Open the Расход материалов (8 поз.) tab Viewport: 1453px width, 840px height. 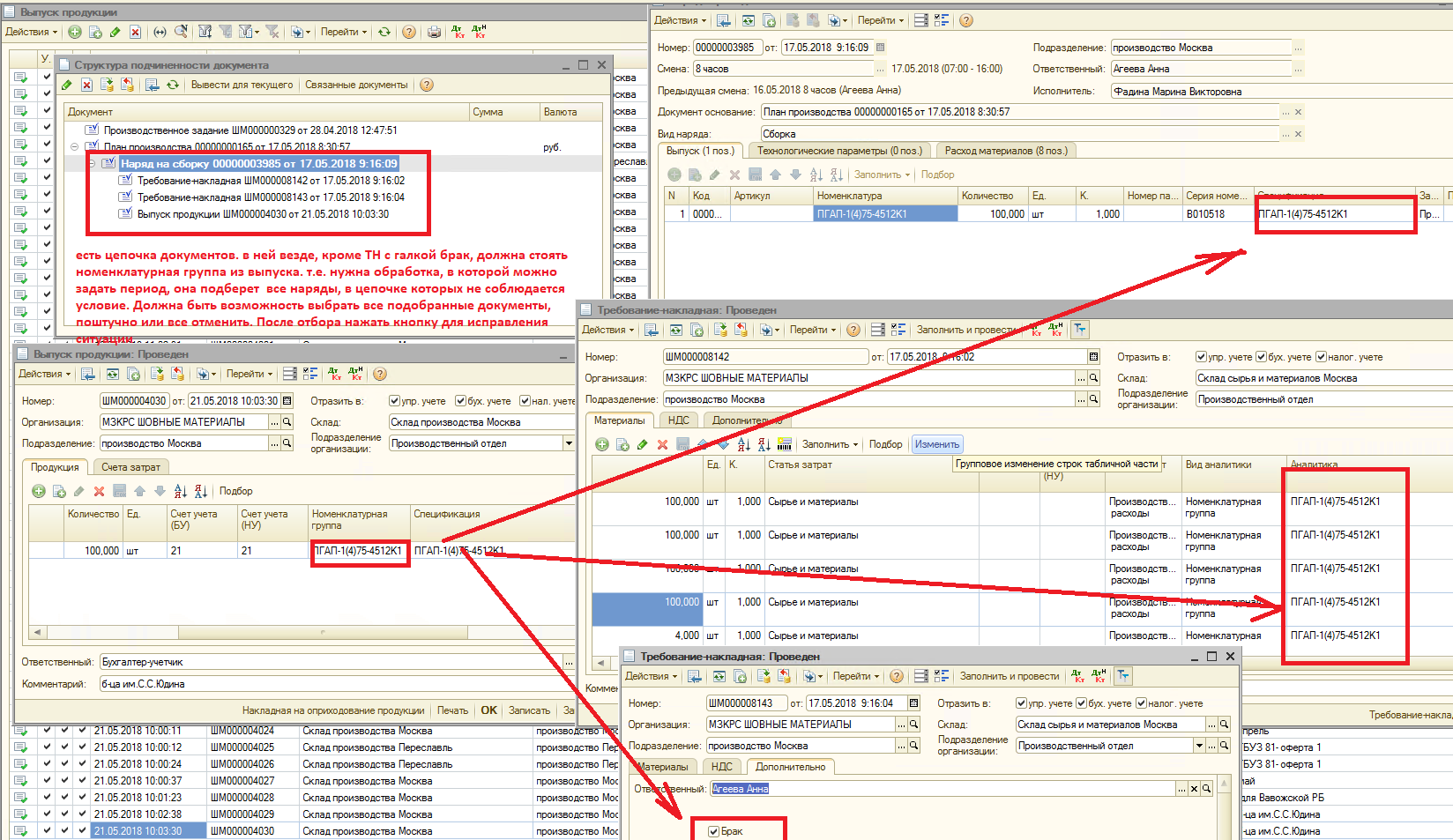[1005, 151]
